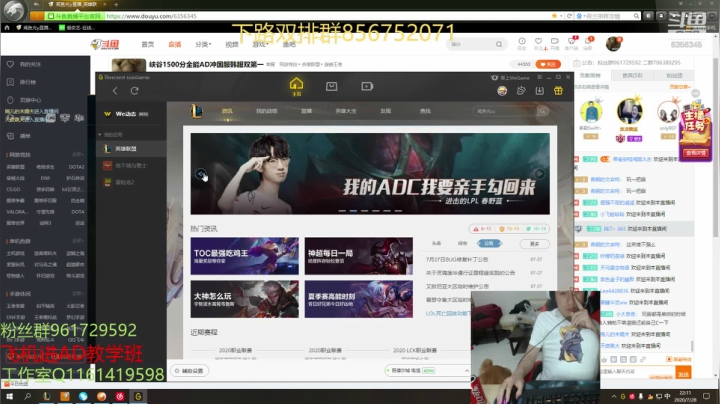Open the 资讯 tab in League page
This screenshot has width=720, height=404.
coord(227,111)
